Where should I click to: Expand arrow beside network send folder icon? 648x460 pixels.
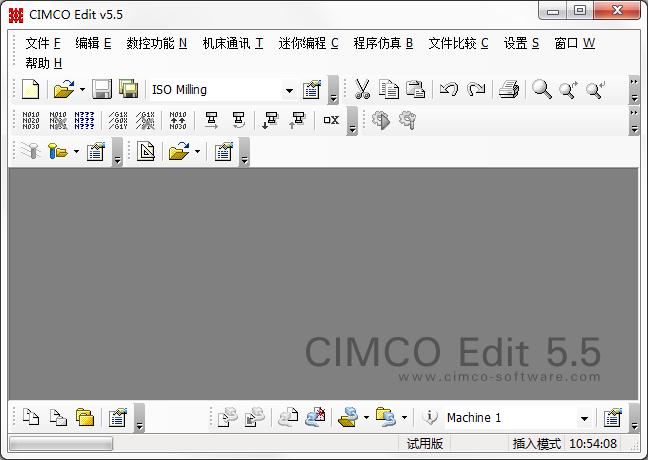366,417
